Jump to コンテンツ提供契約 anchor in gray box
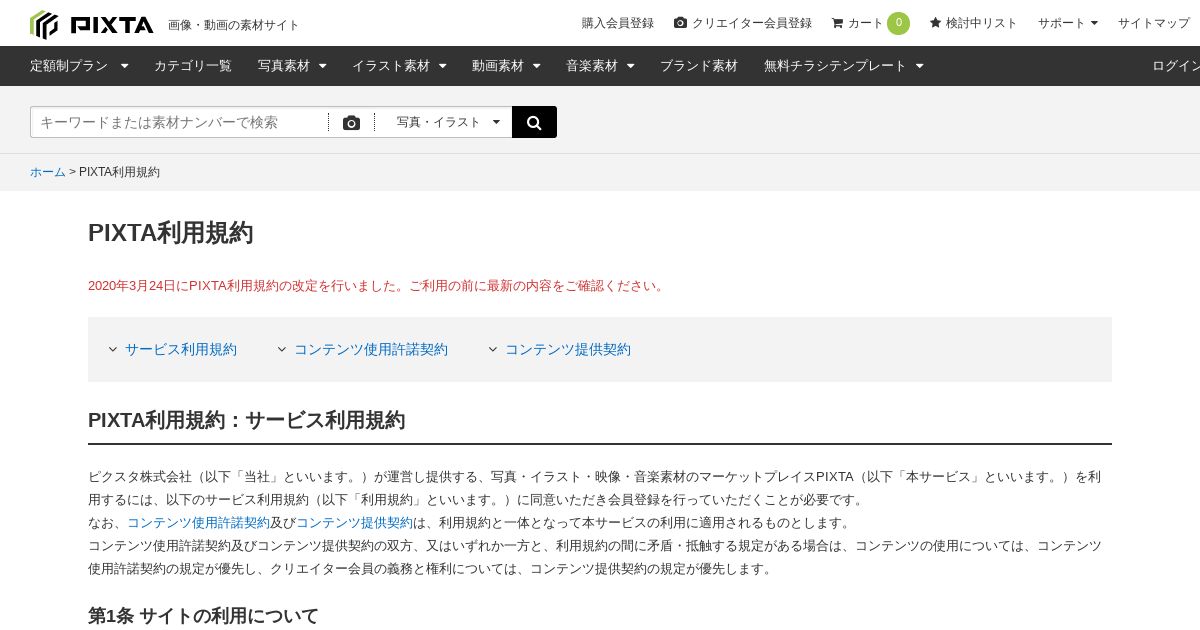The width and height of the screenshot is (1200, 630). click(x=568, y=349)
